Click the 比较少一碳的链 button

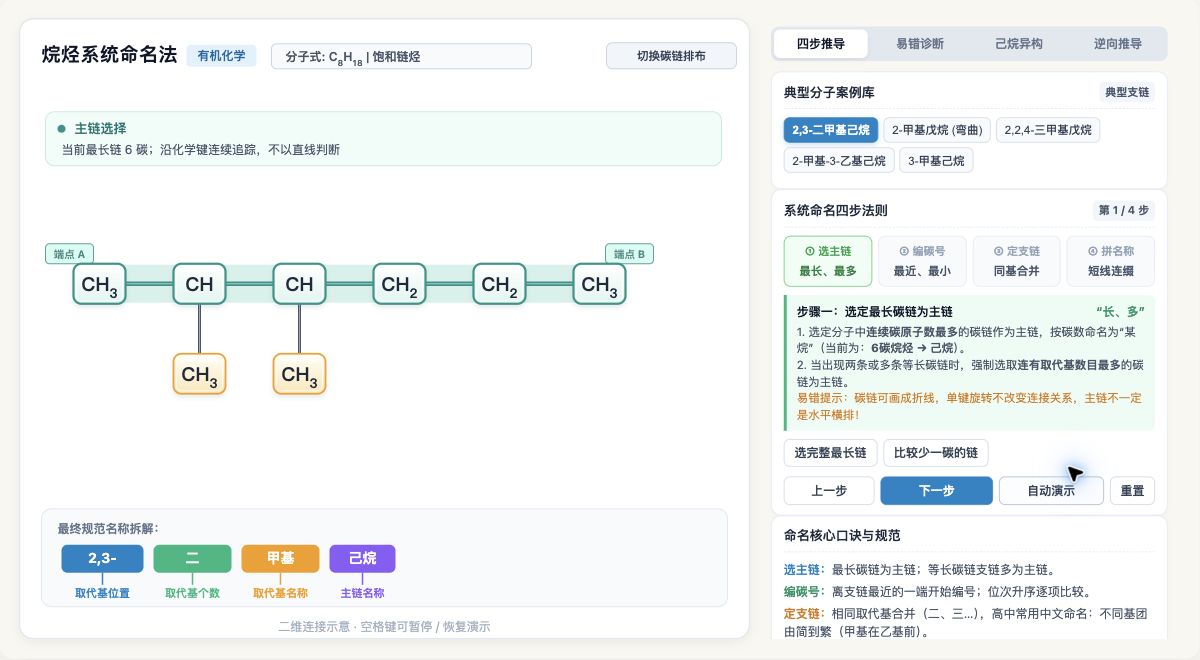coord(935,453)
